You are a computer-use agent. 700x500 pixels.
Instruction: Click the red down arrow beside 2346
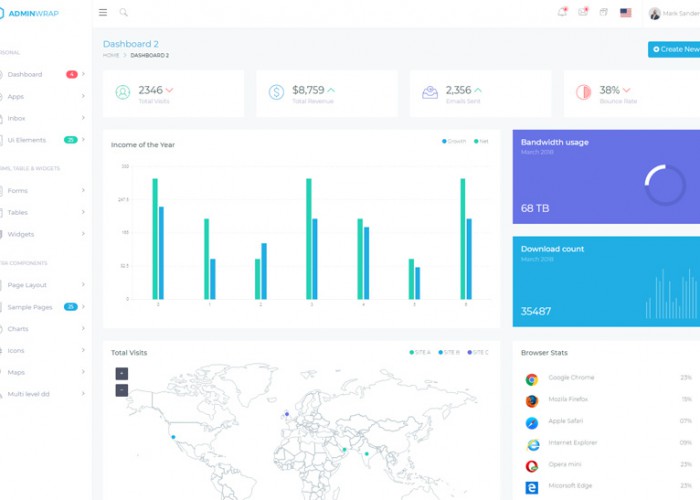[169, 90]
